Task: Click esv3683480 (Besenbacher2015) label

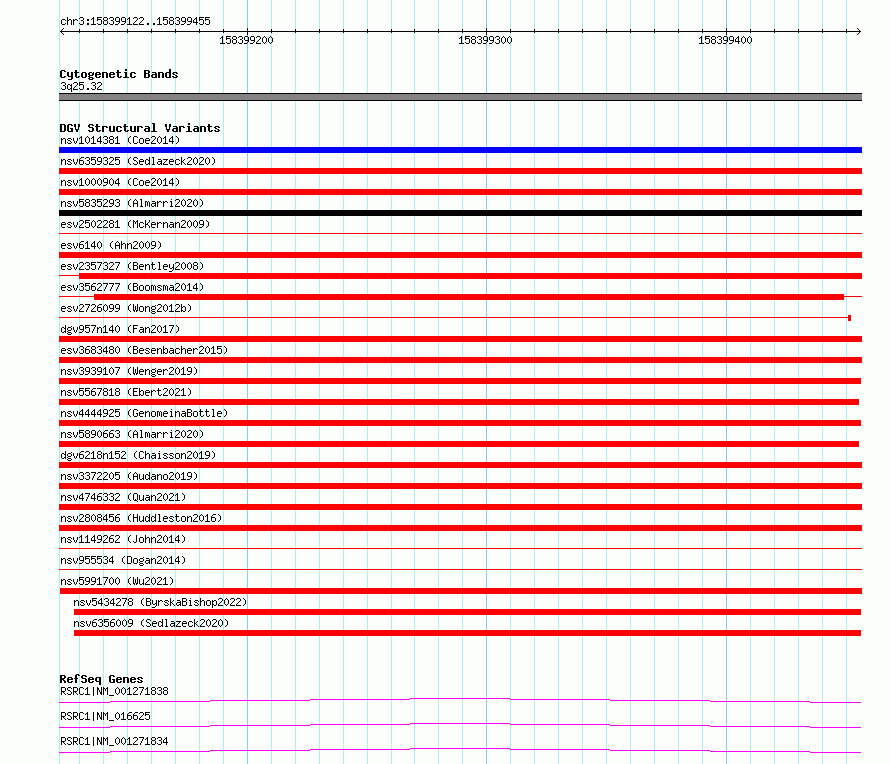Action: point(144,350)
